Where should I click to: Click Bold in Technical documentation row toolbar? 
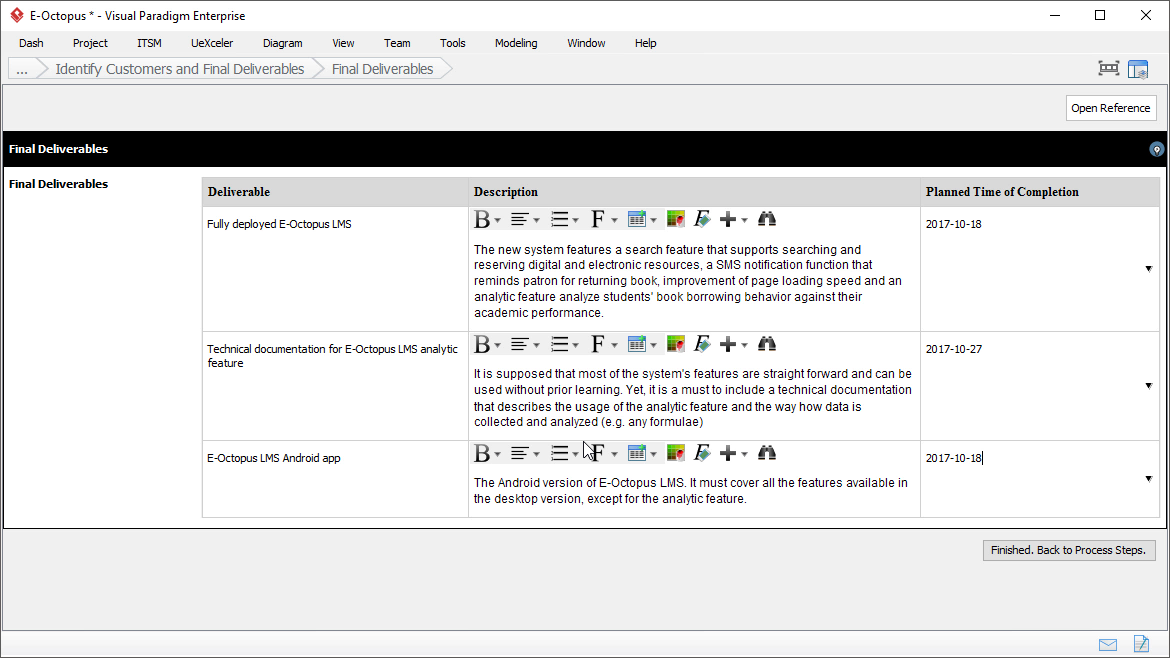tap(482, 344)
